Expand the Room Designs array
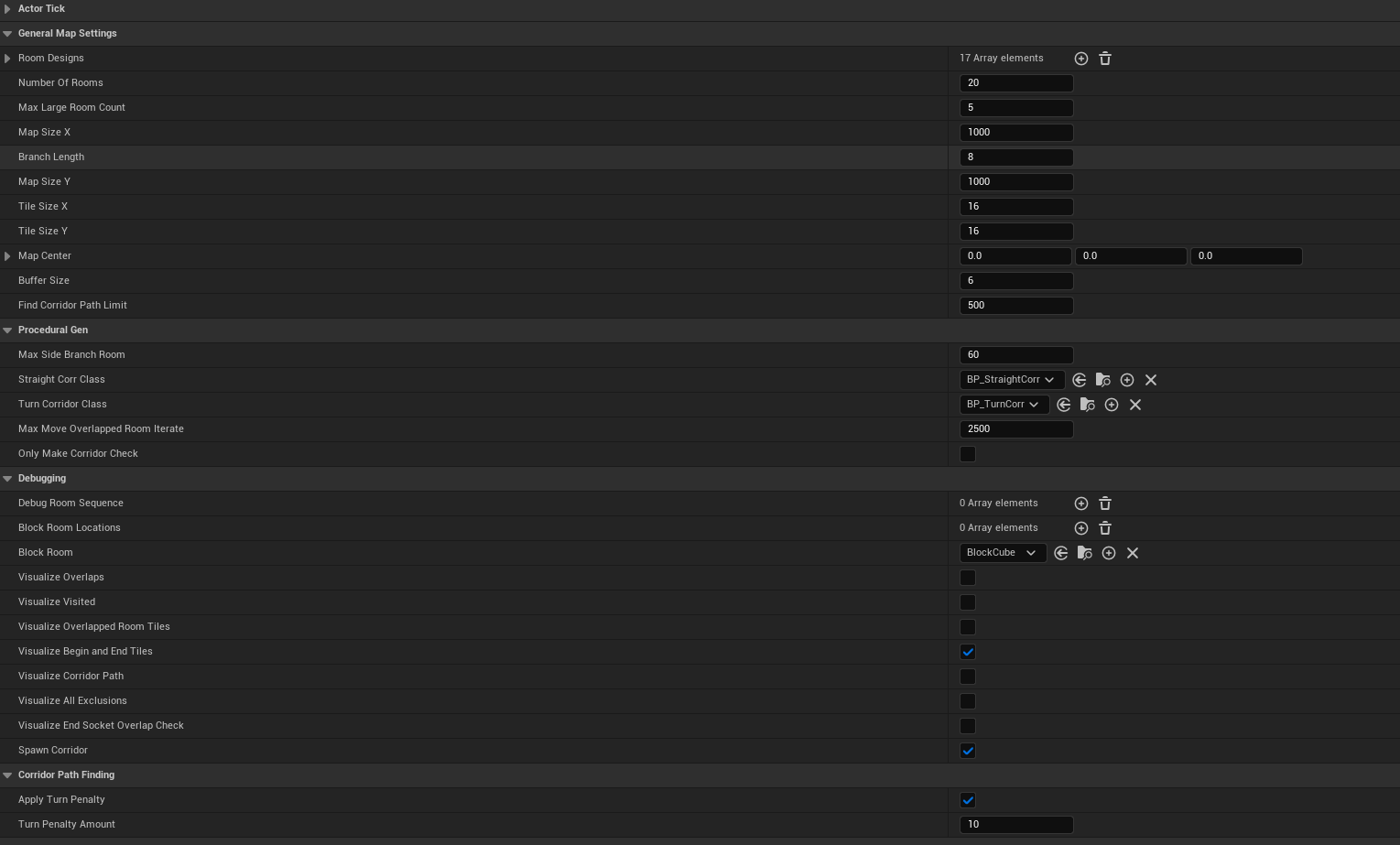 pyautogui.click(x=7, y=59)
